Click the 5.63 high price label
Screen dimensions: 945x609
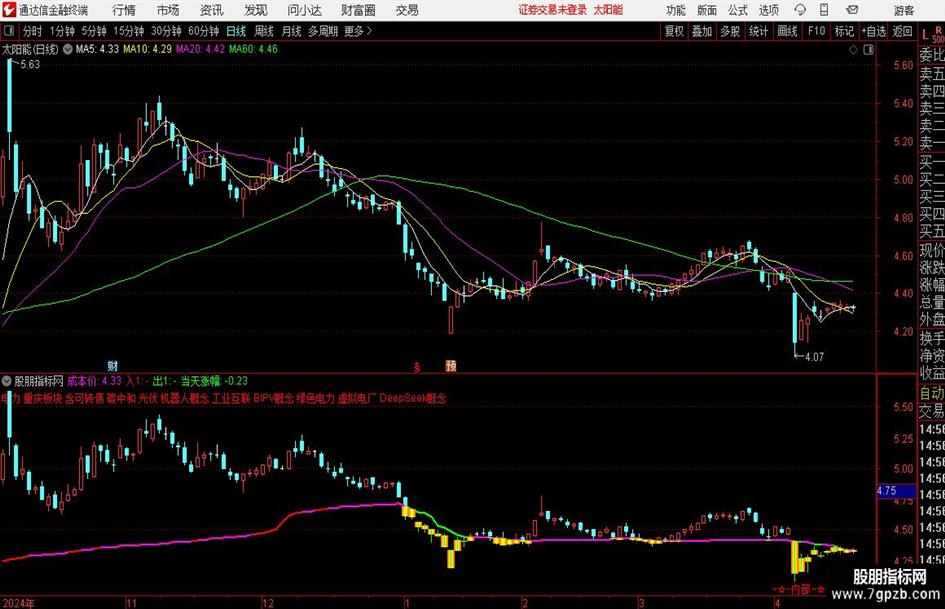(x=30, y=65)
